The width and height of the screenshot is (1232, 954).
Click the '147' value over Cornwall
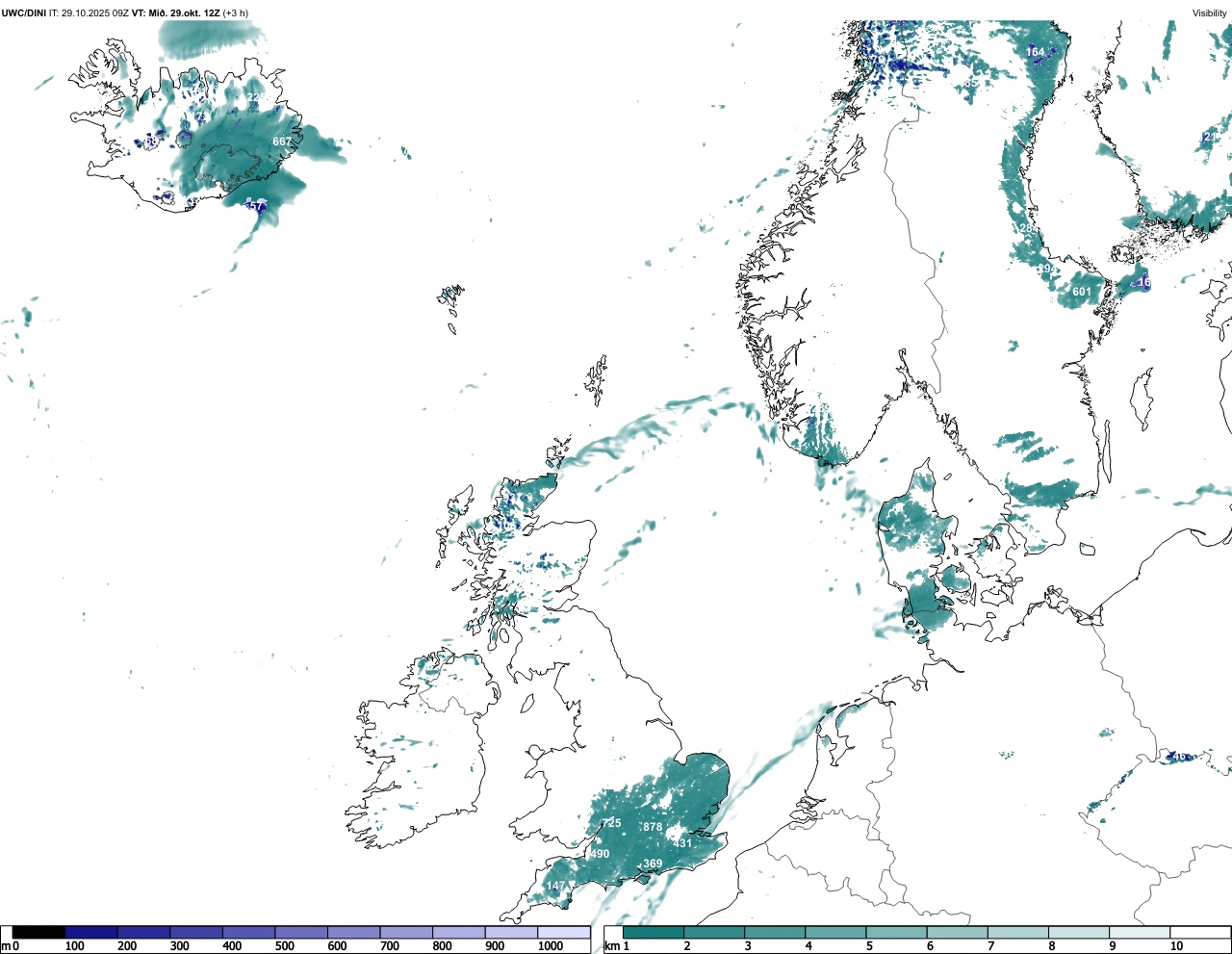click(x=556, y=886)
